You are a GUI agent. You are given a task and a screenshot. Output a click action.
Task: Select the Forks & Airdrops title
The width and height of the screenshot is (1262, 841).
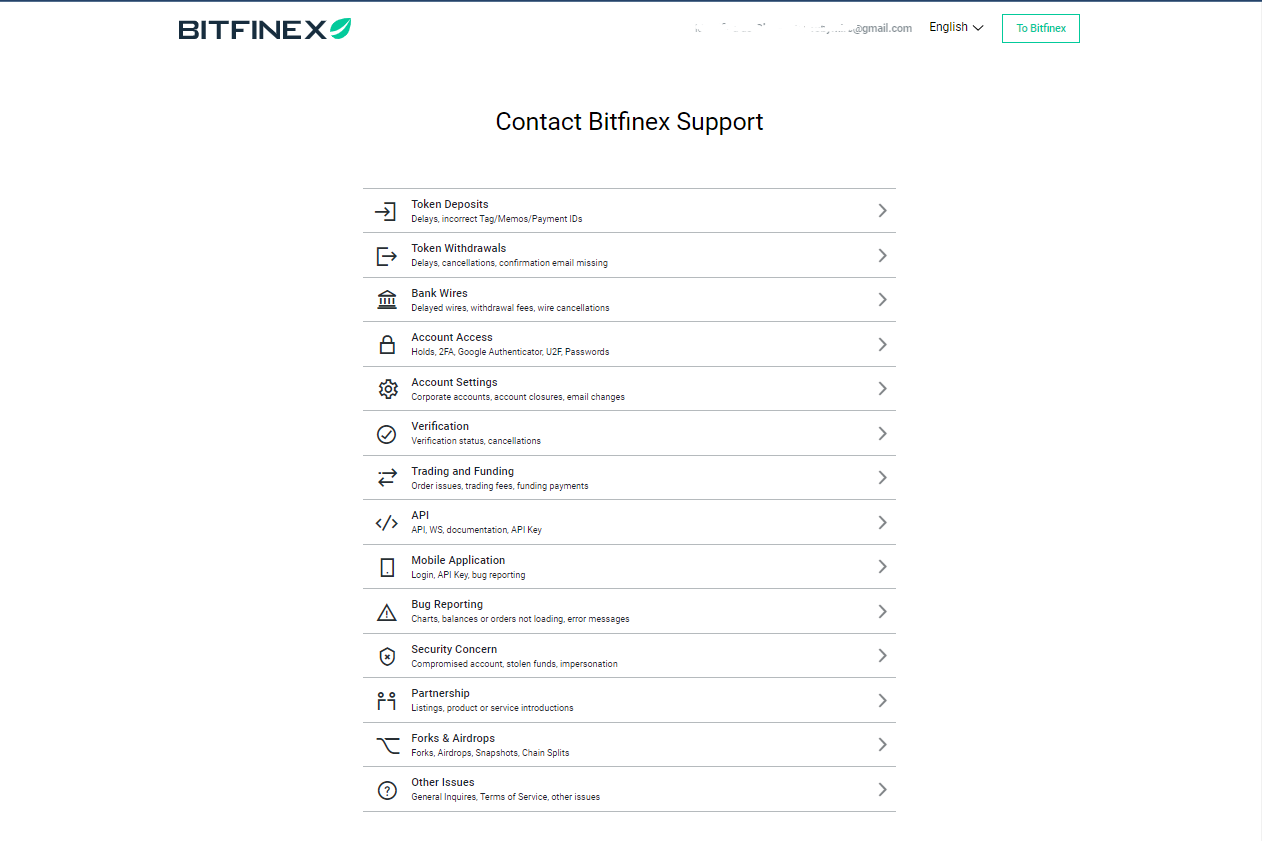point(453,738)
